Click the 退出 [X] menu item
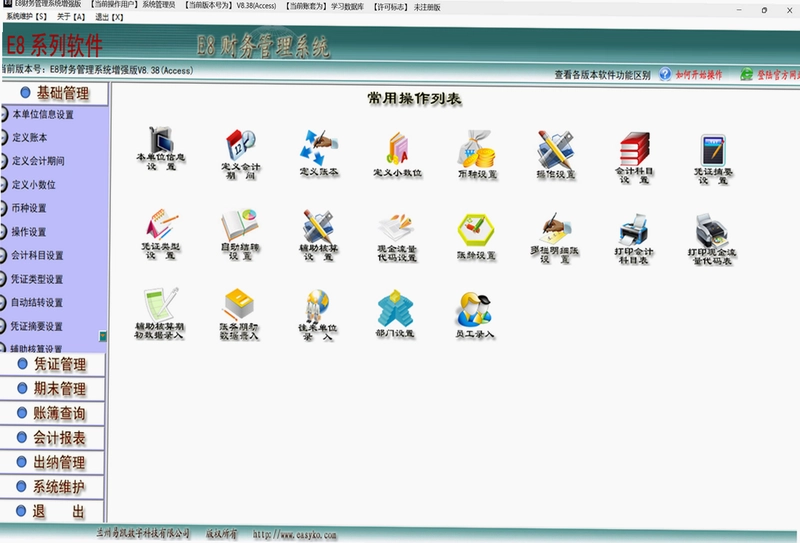800x543 pixels. click(x=109, y=17)
